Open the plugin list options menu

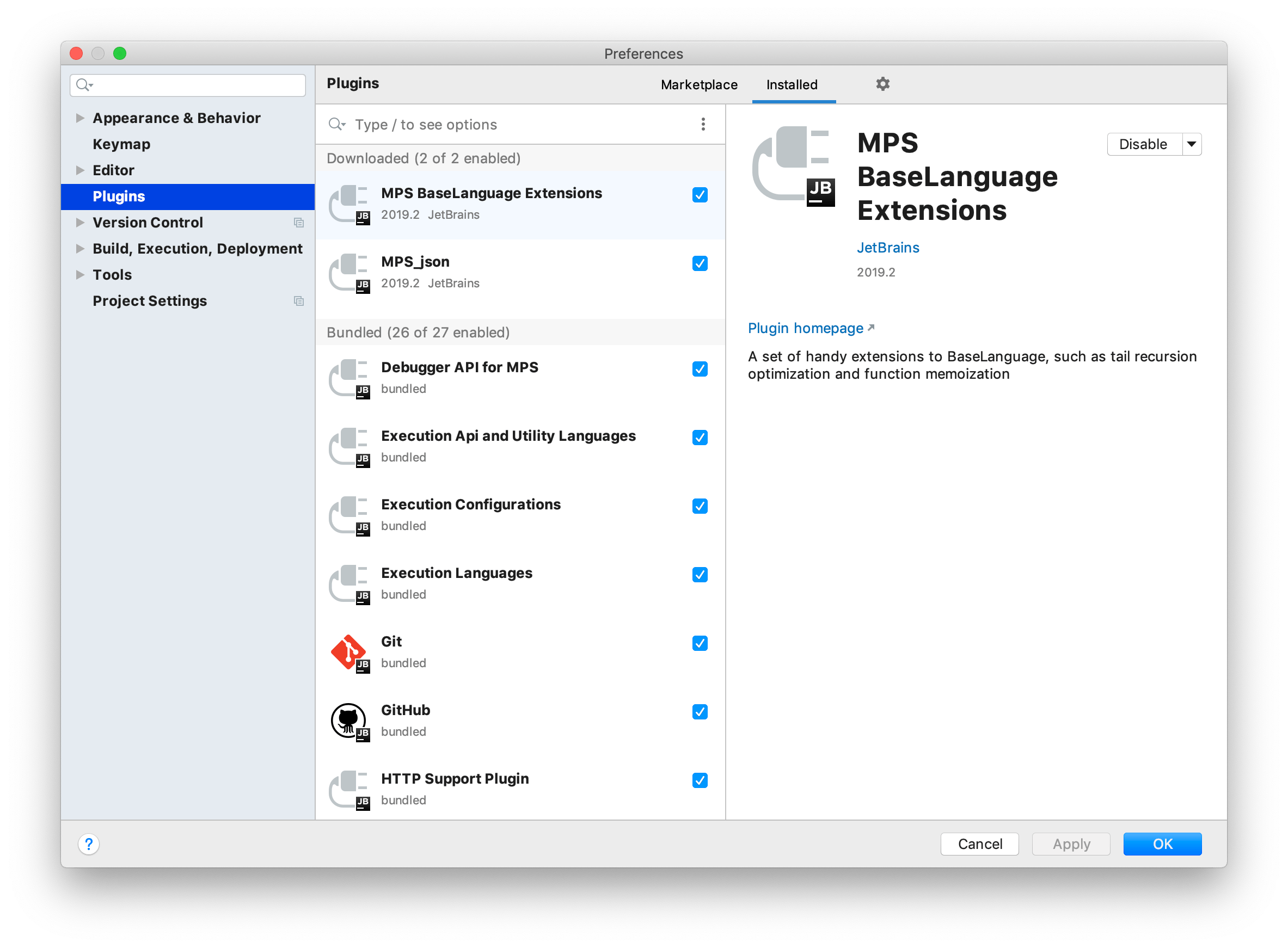[703, 124]
